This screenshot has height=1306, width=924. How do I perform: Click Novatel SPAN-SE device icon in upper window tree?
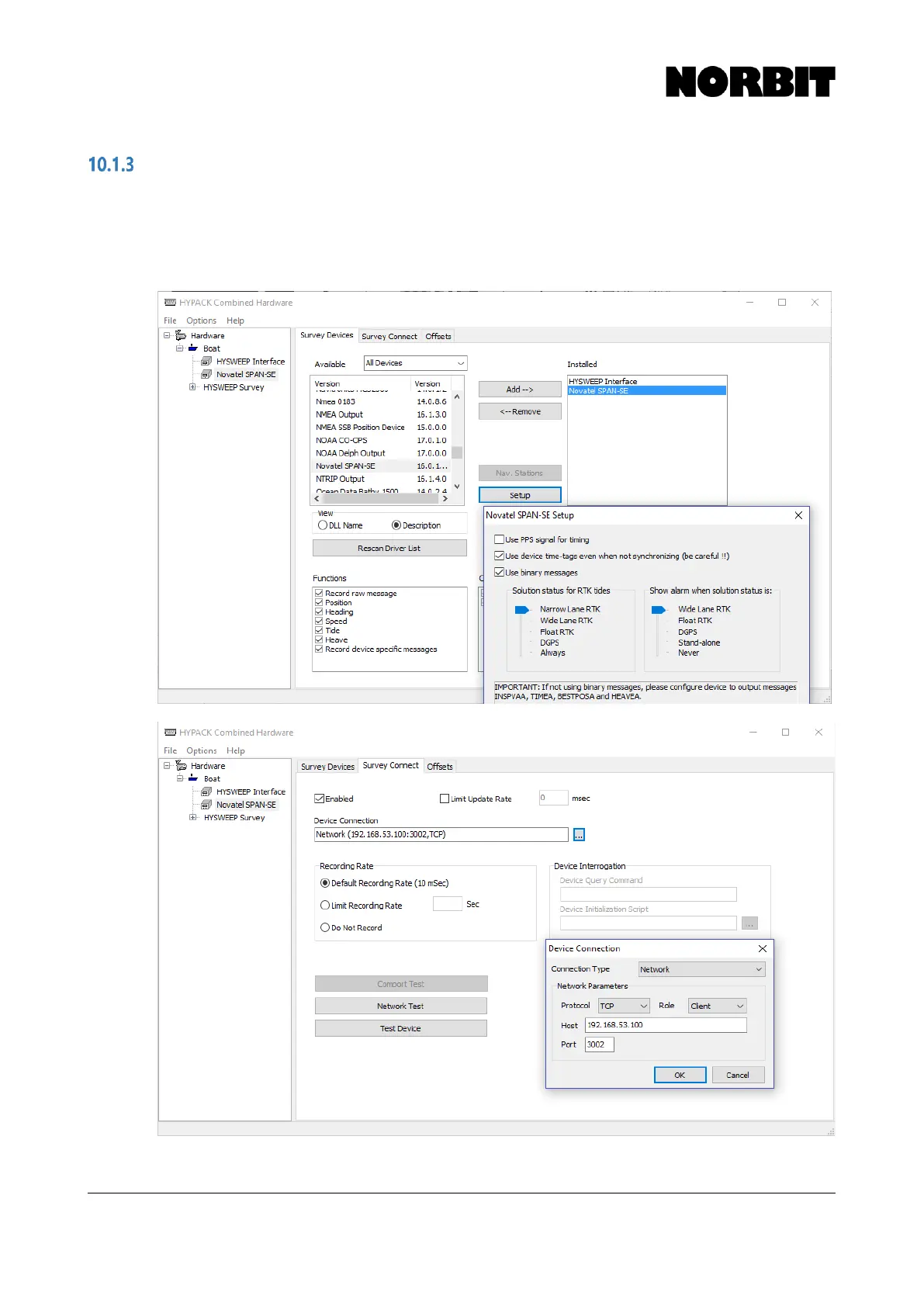tap(206, 374)
